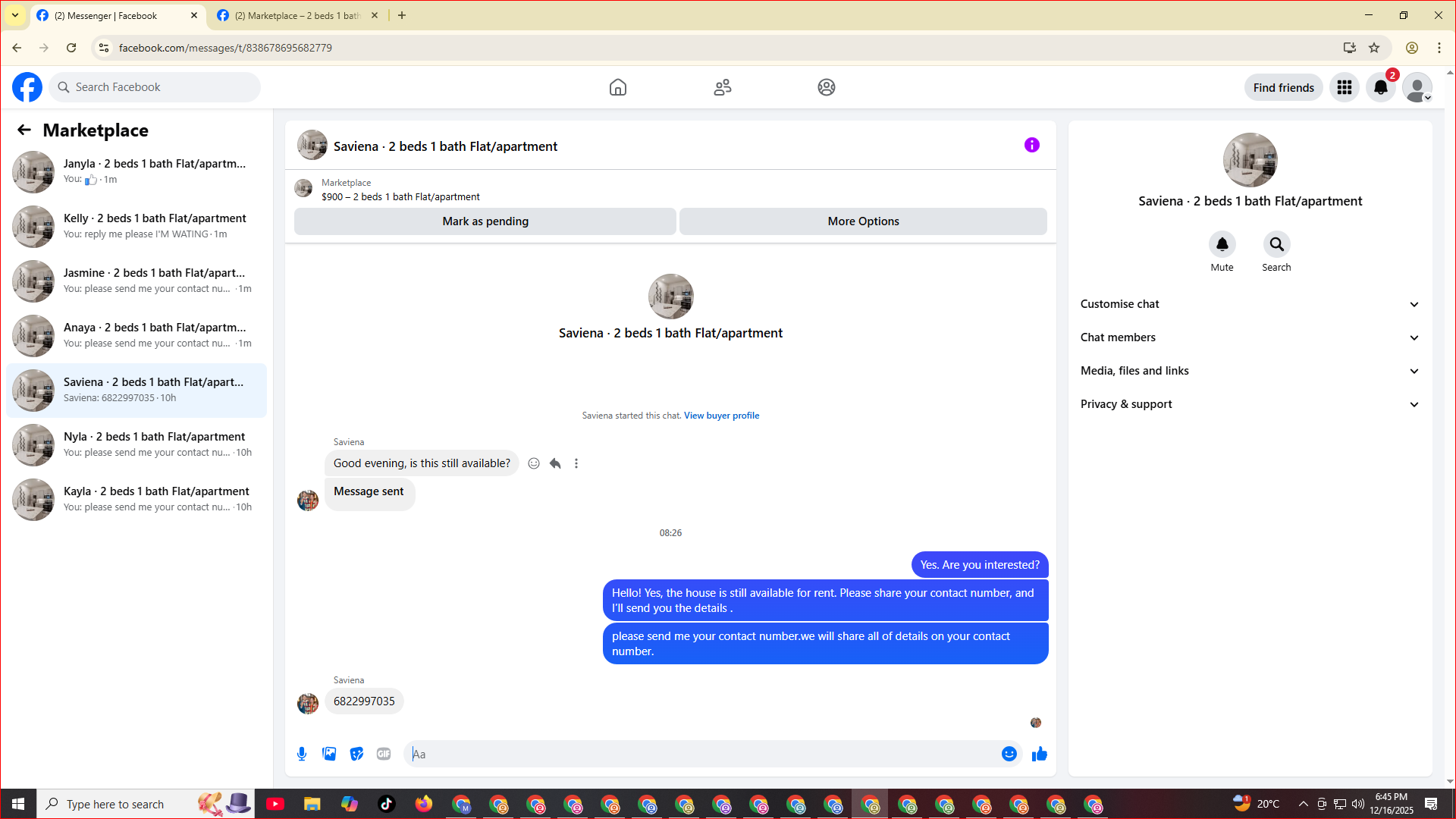Open Chrome profile icon in toolbar
1456x819 pixels.
(1412, 48)
